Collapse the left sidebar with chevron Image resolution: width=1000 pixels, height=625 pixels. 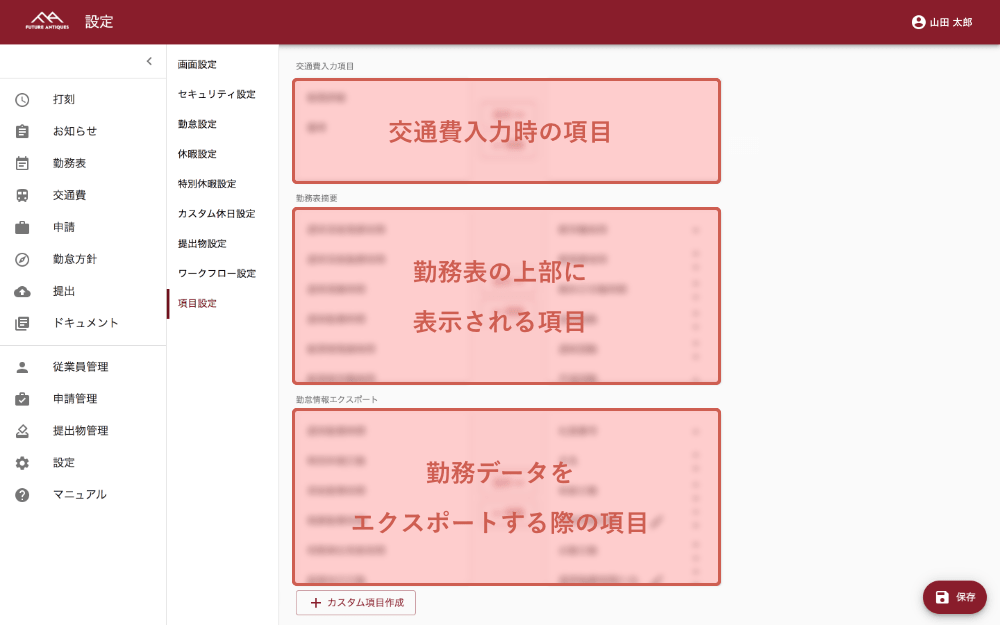(149, 61)
